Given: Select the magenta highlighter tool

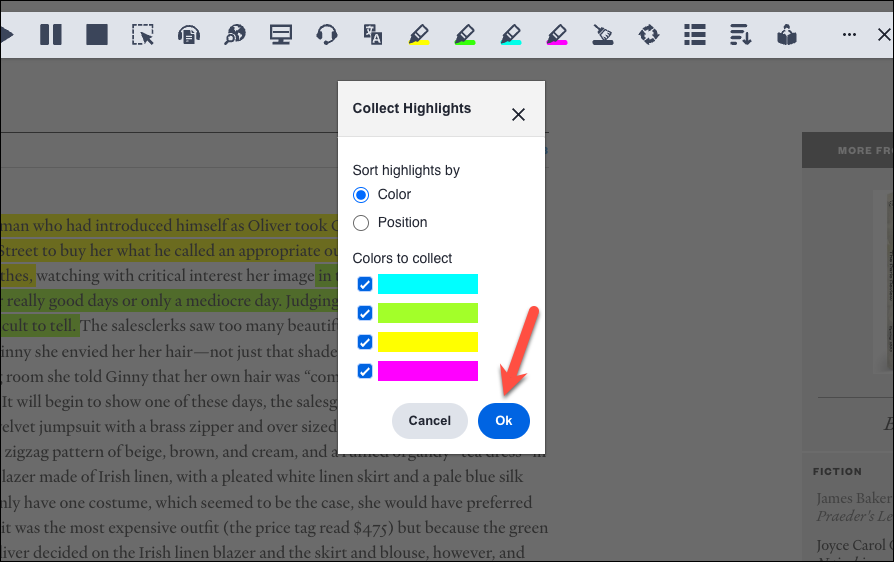Looking at the screenshot, I should pyautogui.click(x=556, y=35).
